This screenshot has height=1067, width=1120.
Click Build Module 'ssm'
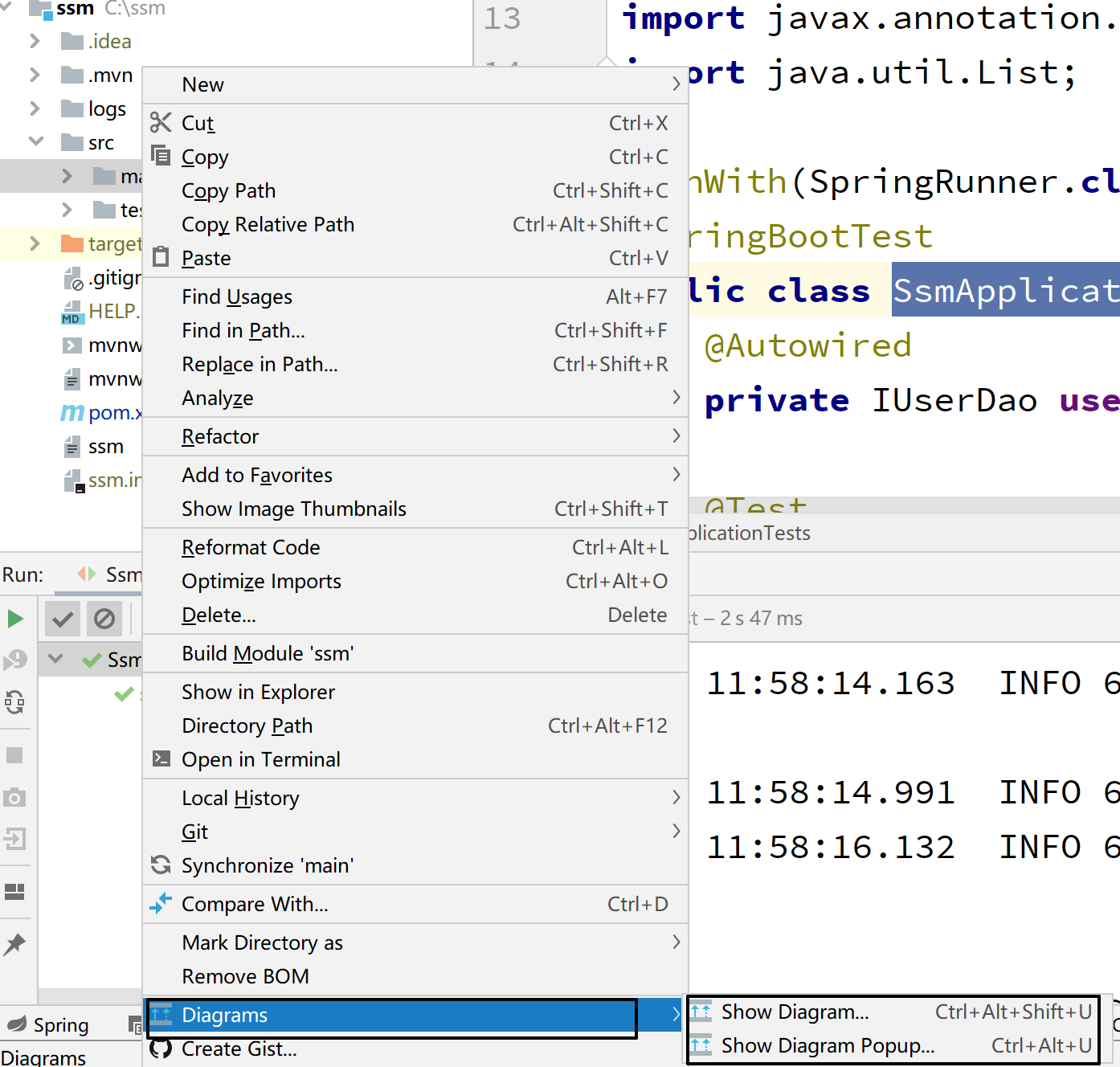415,653
